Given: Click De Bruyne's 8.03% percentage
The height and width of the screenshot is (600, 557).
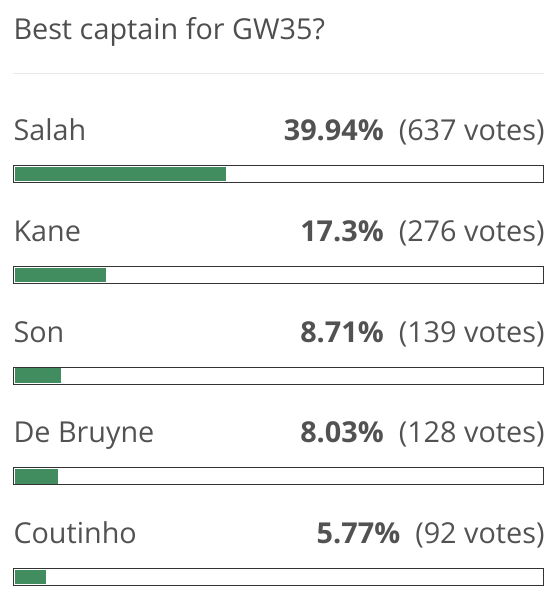Looking at the screenshot, I should coord(342,432).
